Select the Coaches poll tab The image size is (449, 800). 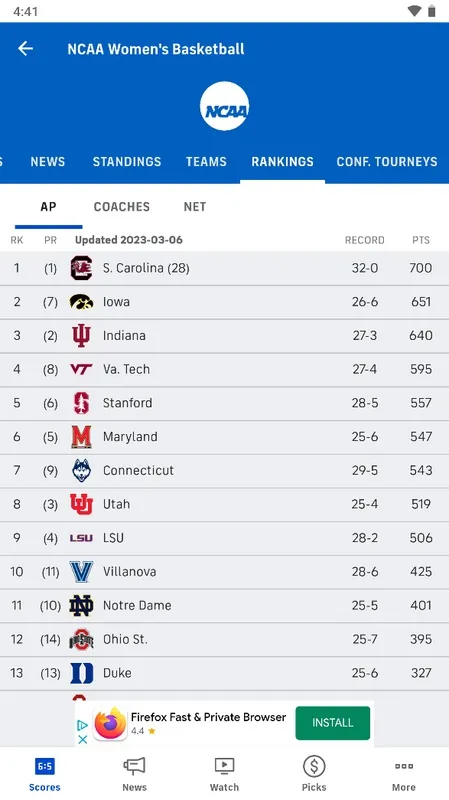coord(122,207)
